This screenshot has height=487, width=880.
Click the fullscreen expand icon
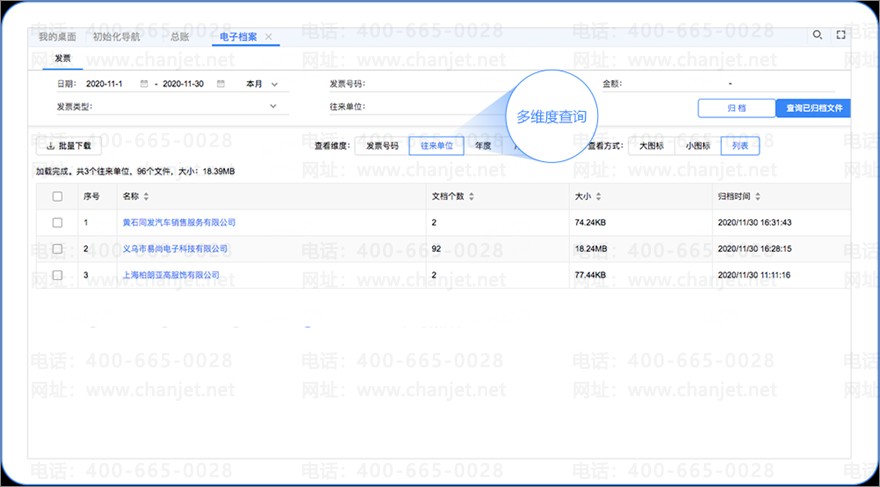(x=841, y=35)
